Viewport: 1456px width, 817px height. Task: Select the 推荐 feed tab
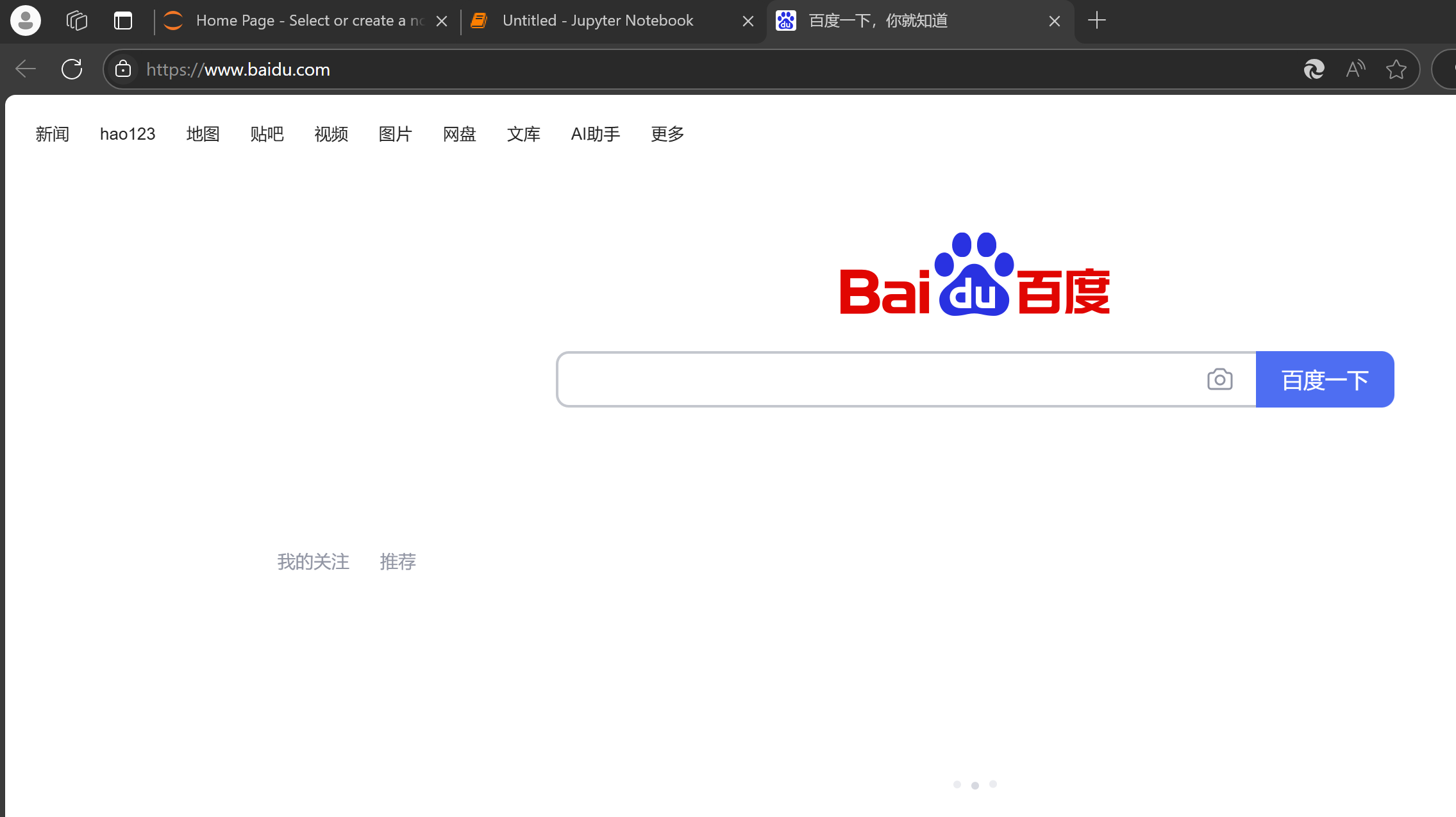(397, 561)
